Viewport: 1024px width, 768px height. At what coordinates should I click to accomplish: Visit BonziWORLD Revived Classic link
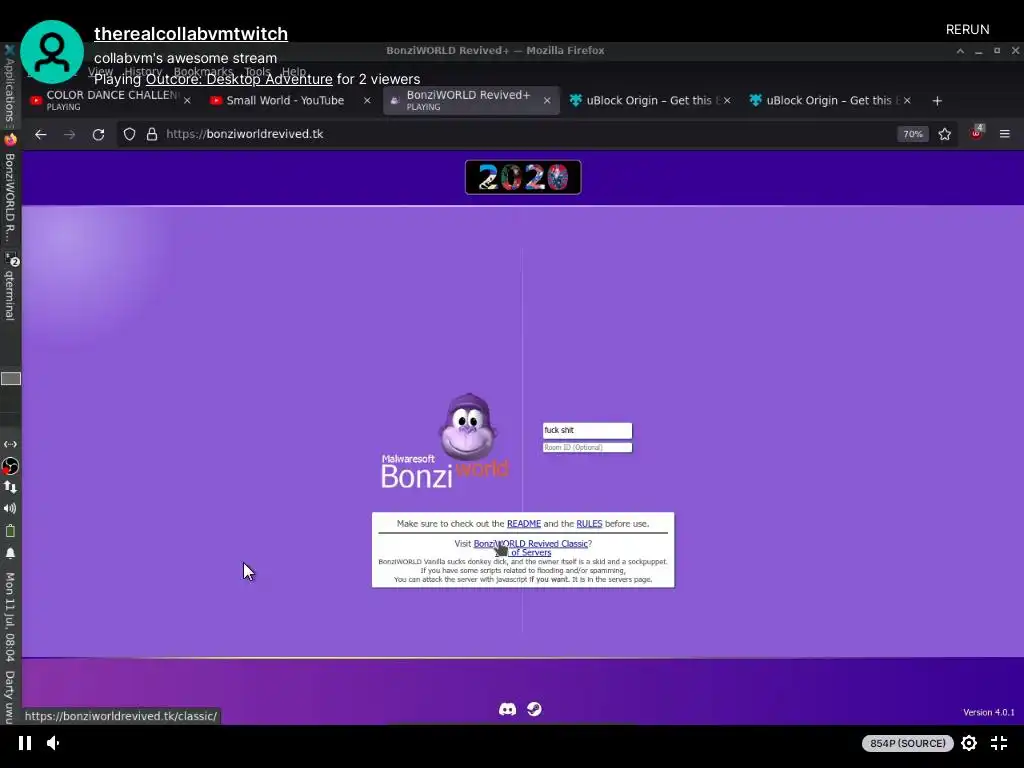[530, 543]
